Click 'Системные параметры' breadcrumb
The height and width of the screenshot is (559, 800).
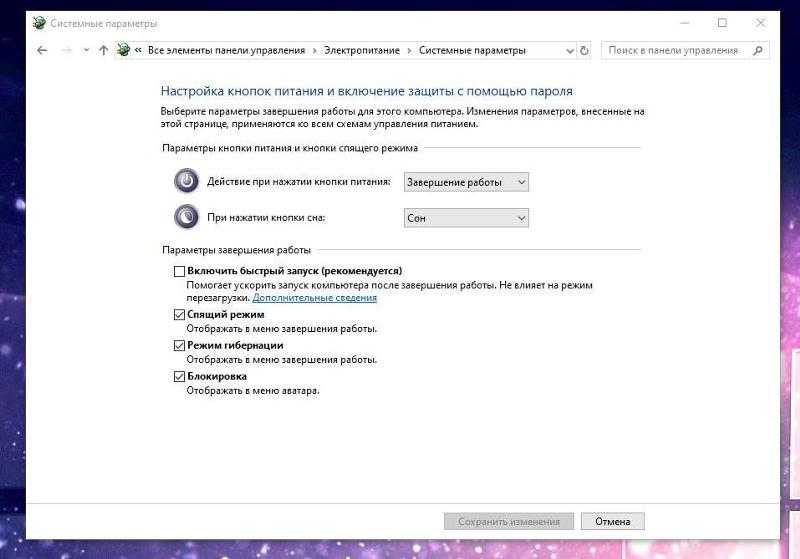click(472, 50)
